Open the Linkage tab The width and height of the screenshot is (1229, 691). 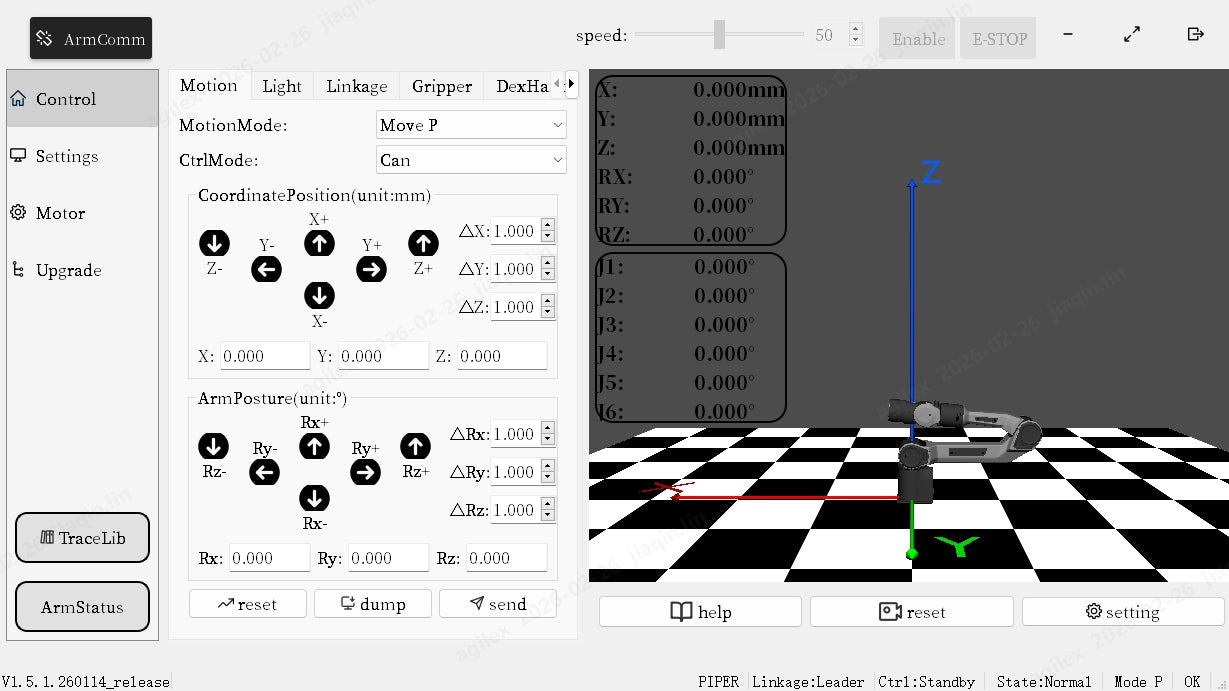(x=356, y=86)
